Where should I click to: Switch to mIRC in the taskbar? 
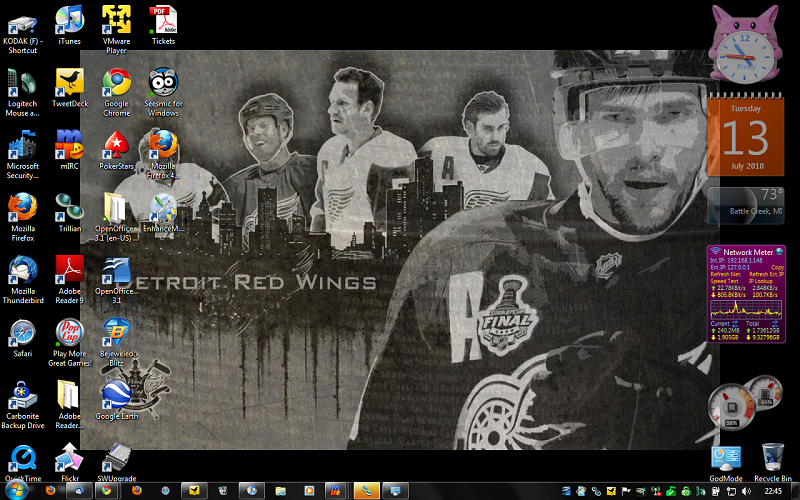click(335, 491)
